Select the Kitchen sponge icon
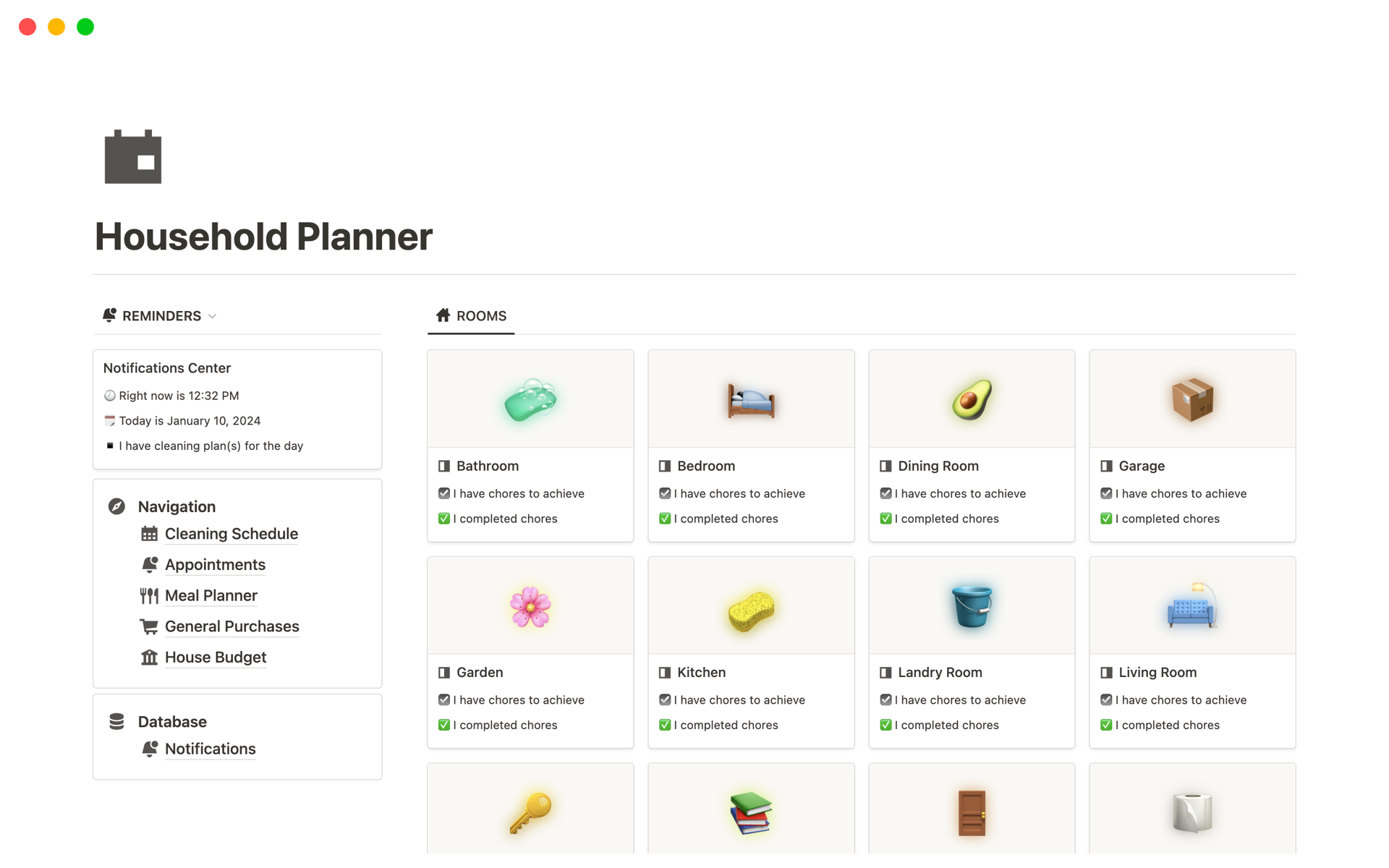The height and width of the screenshot is (868, 1389). pos(750,605)
